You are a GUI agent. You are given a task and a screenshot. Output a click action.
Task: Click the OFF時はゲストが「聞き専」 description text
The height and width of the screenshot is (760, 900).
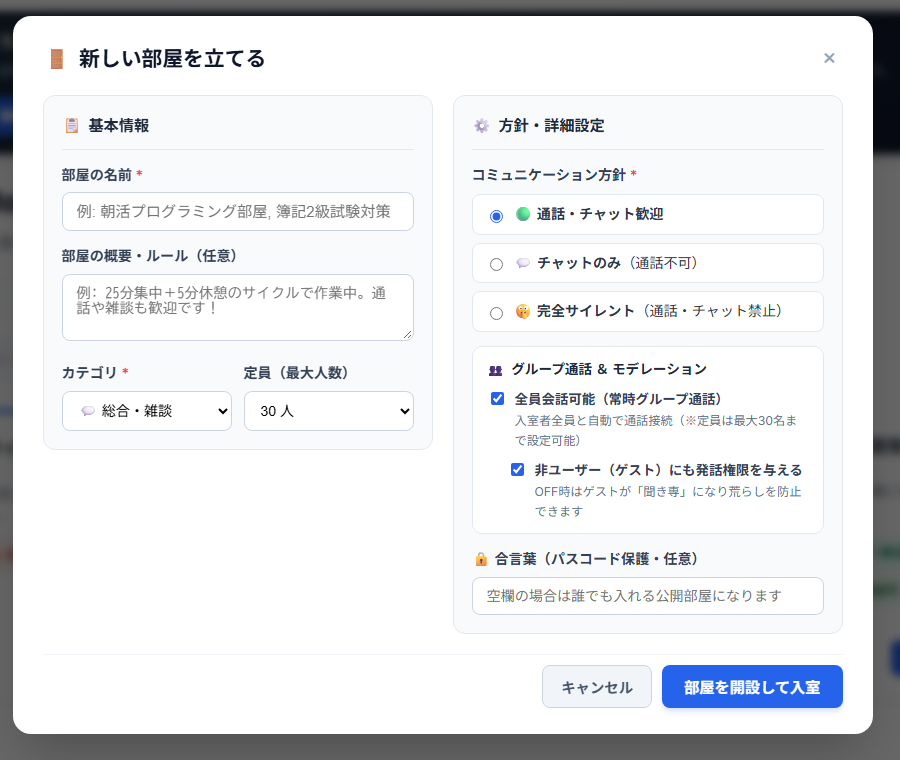pyautogui.click(x=668, y=501)
